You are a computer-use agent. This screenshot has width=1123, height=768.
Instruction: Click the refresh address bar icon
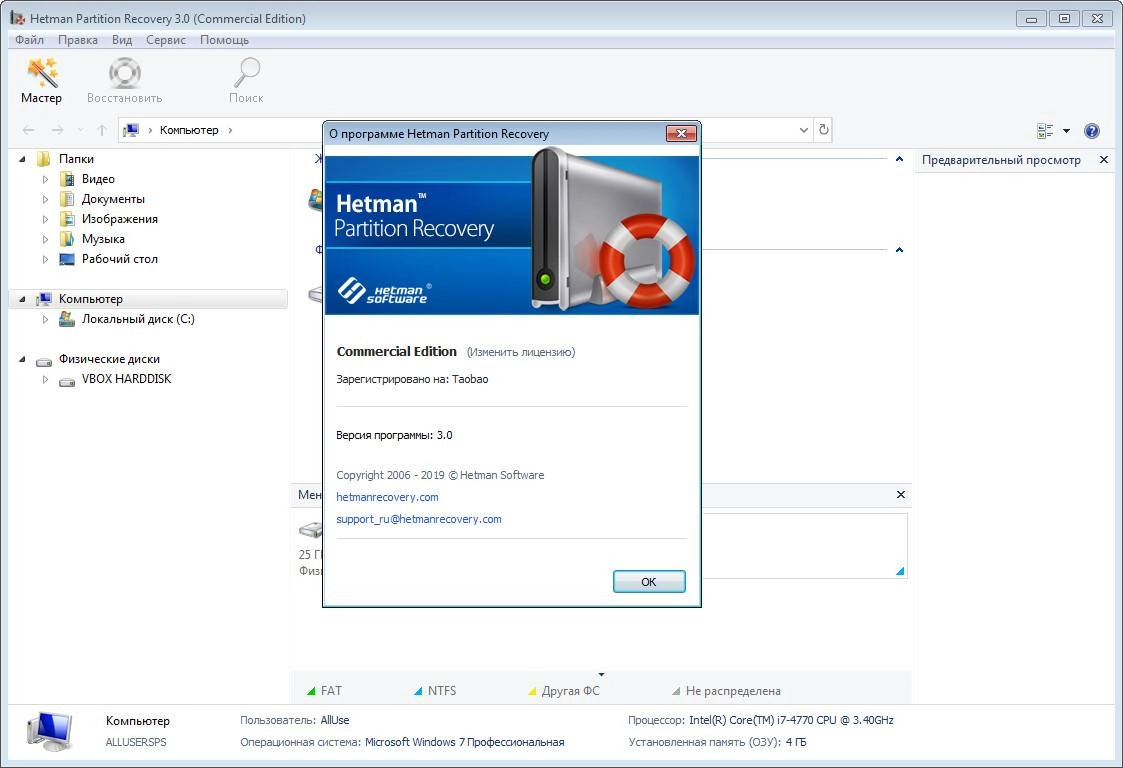point(824,130)
